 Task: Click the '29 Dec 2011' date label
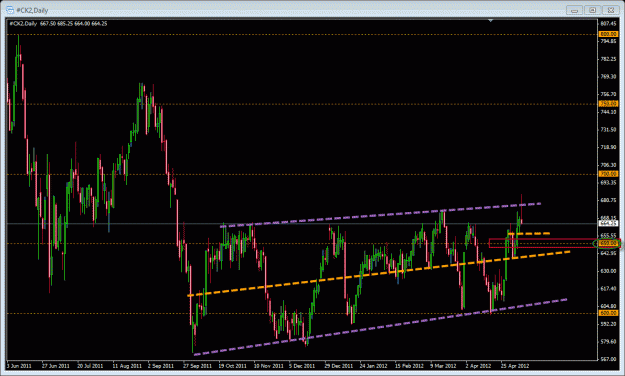[x=338, y=366]
